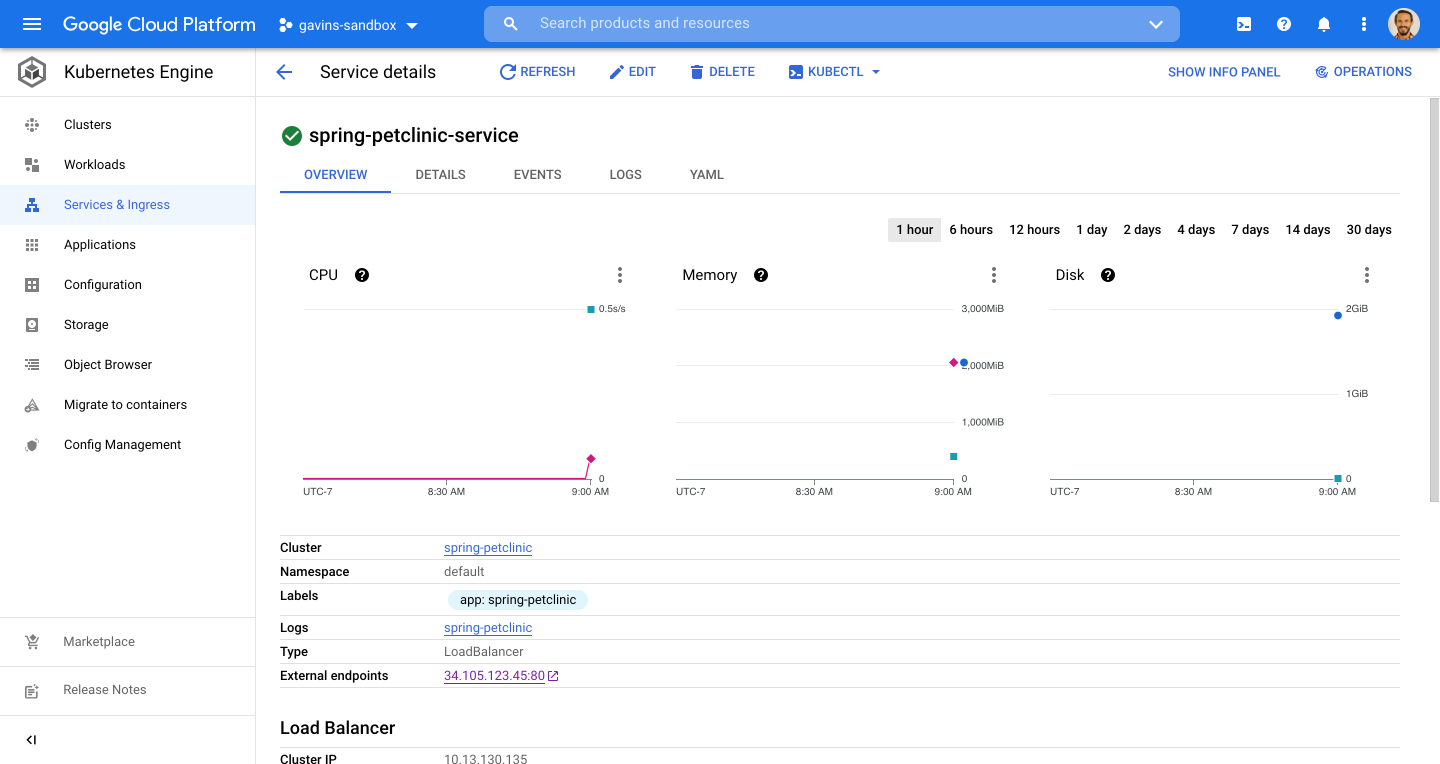
Task: Open the user account avatar
Action: (1403, 24)
